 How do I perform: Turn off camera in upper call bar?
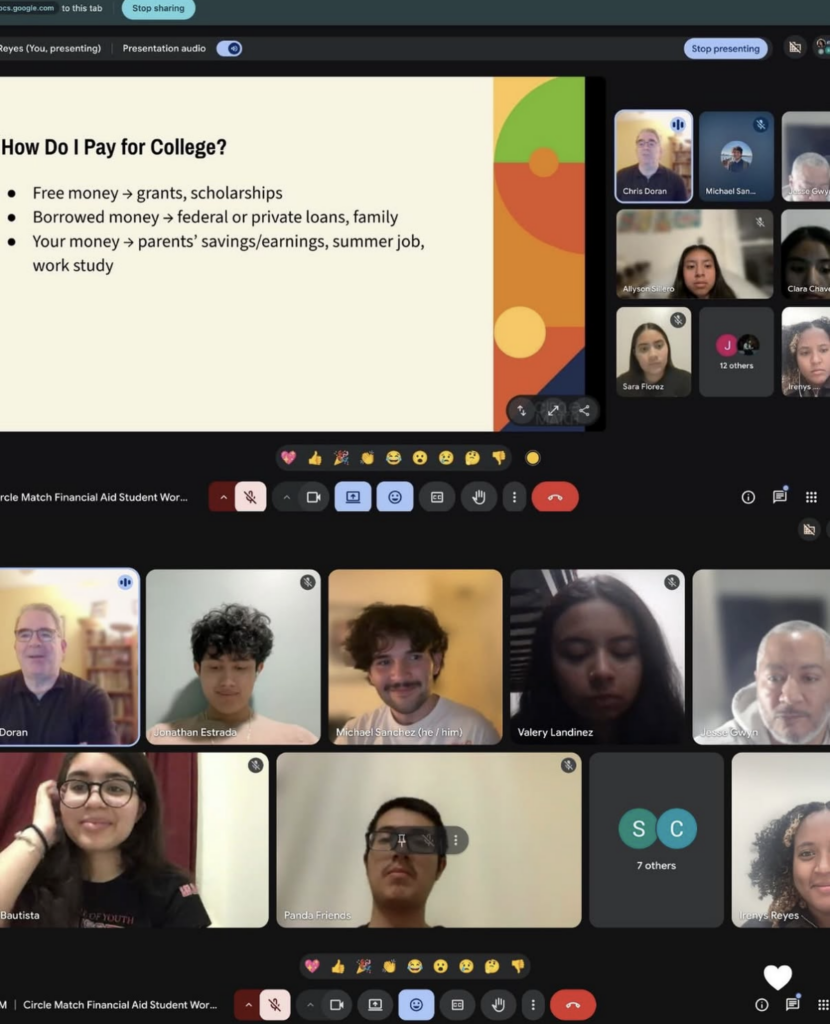313,497
